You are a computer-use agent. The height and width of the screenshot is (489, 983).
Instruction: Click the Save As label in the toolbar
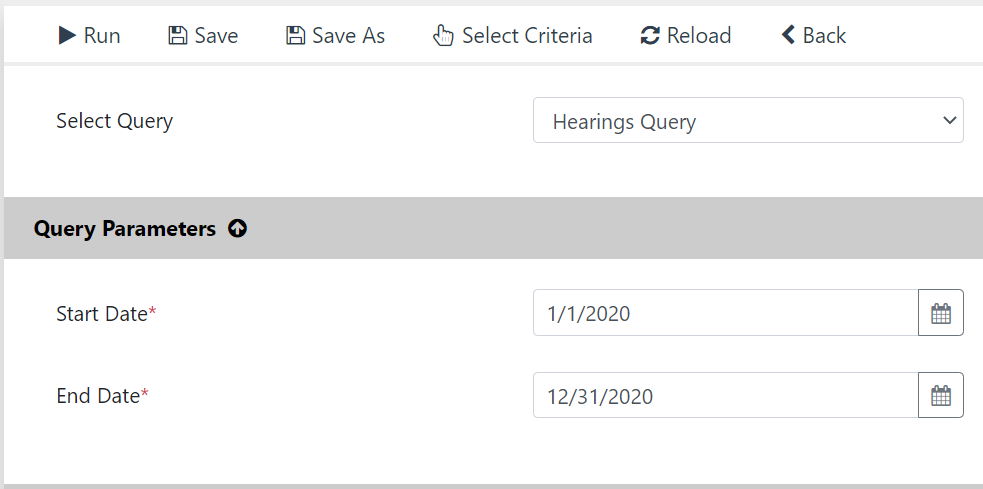point(349,36)
